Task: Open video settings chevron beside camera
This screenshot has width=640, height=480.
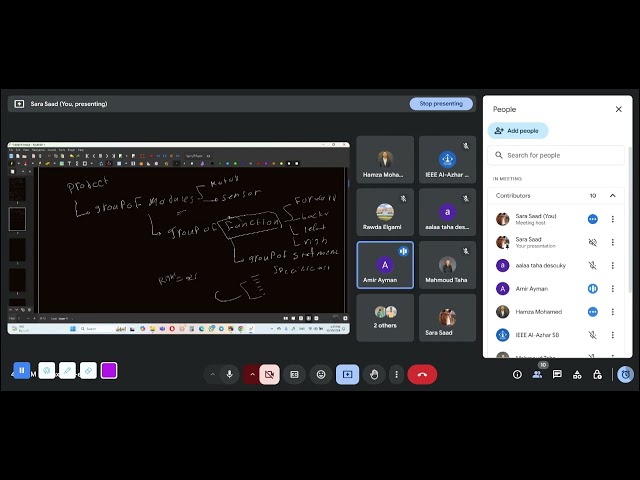Action: pyautogui.click(x=252, y=374)
